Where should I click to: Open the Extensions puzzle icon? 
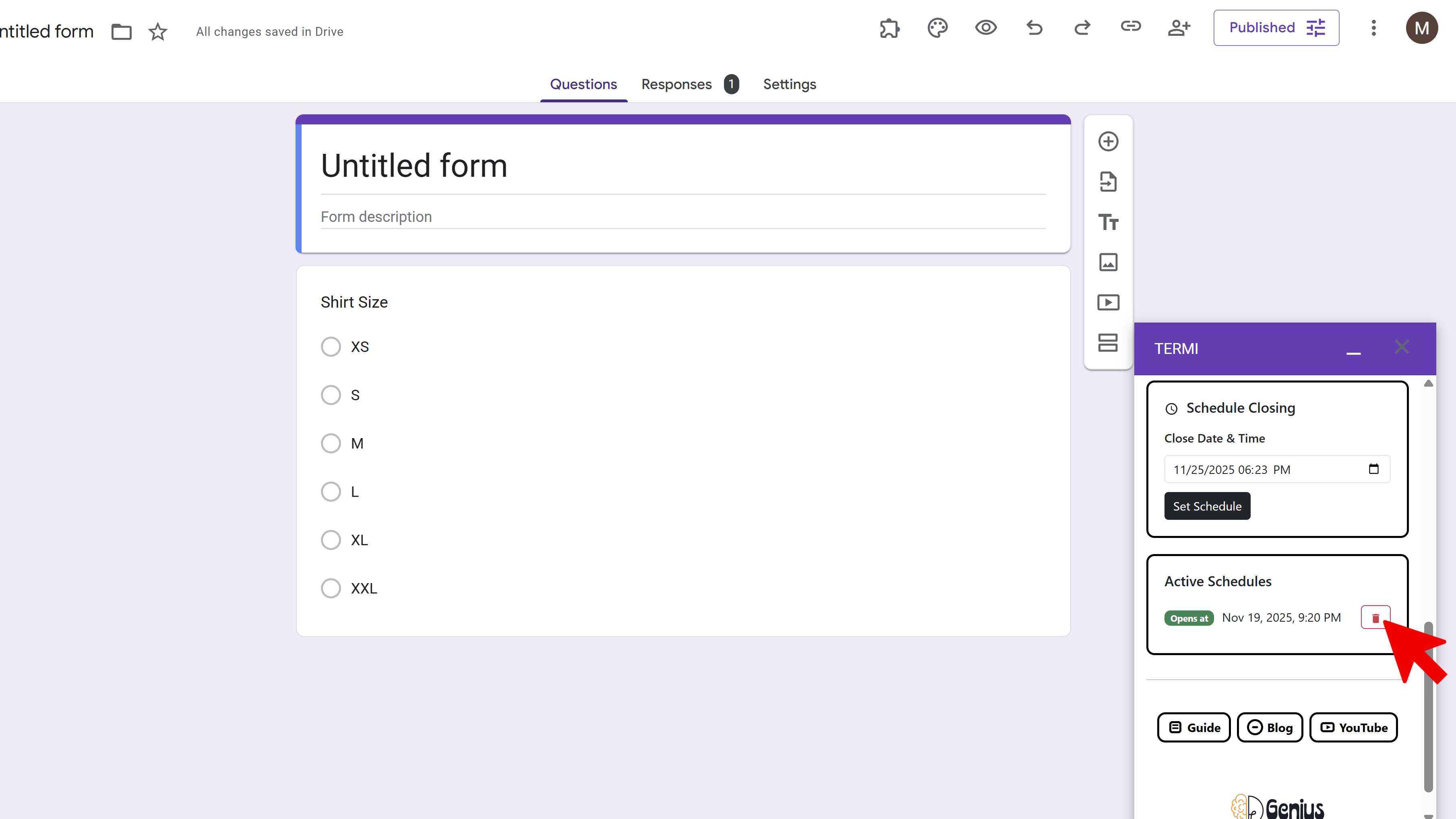pyautogui.click(x=889, y=28)
